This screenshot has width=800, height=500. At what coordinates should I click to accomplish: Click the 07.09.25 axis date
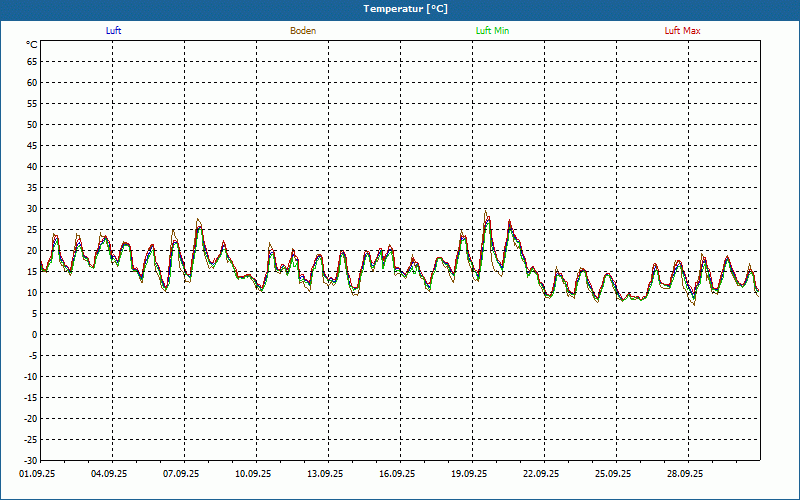tap(182, 474)
